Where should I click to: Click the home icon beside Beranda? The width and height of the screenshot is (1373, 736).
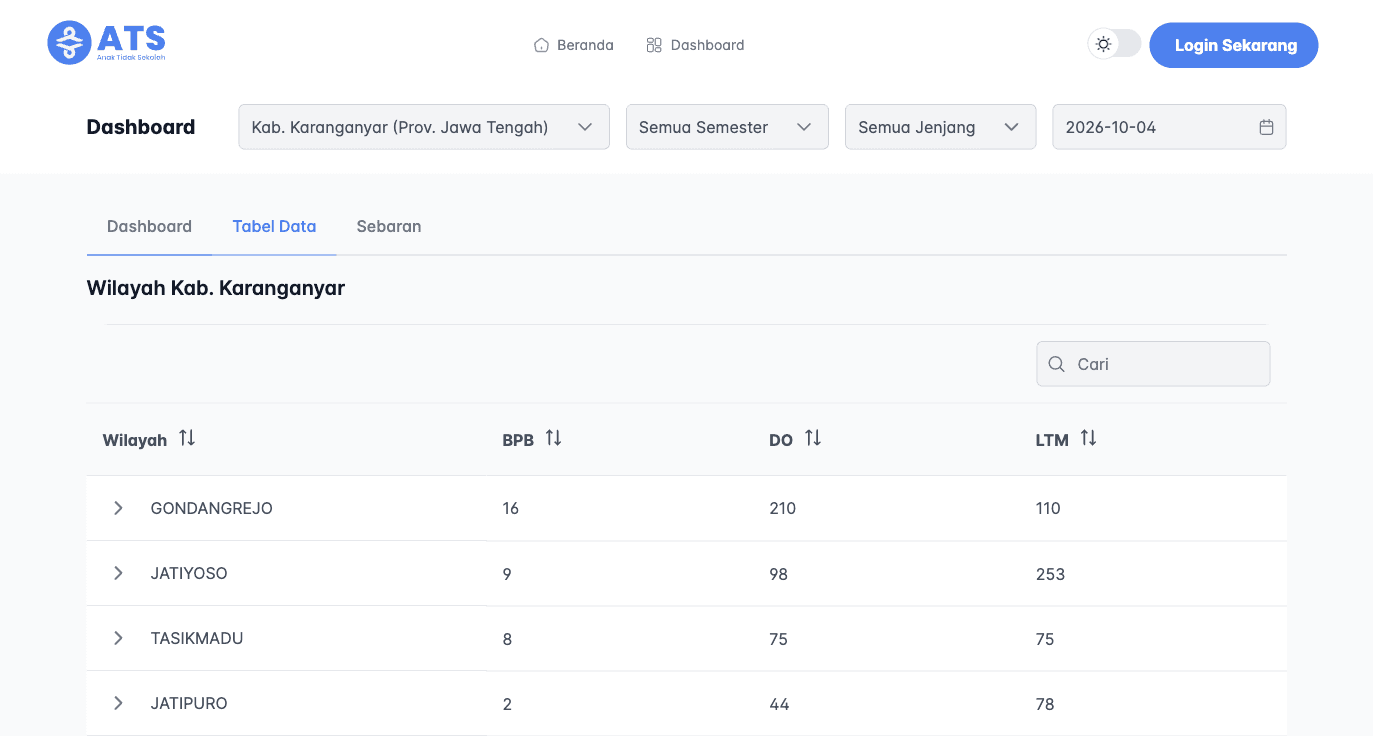(541, 45)
